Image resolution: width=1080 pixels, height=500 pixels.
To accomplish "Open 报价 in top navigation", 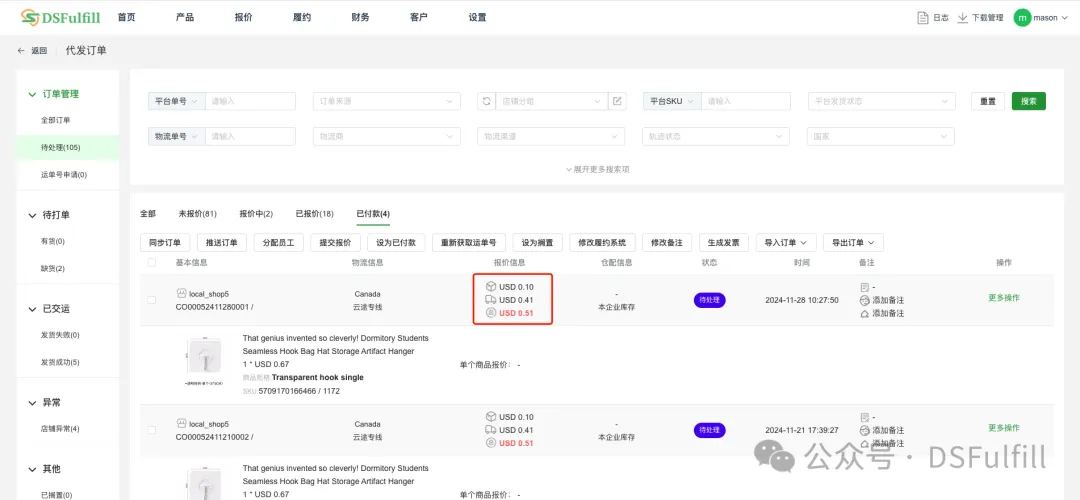I will [243, 17].
